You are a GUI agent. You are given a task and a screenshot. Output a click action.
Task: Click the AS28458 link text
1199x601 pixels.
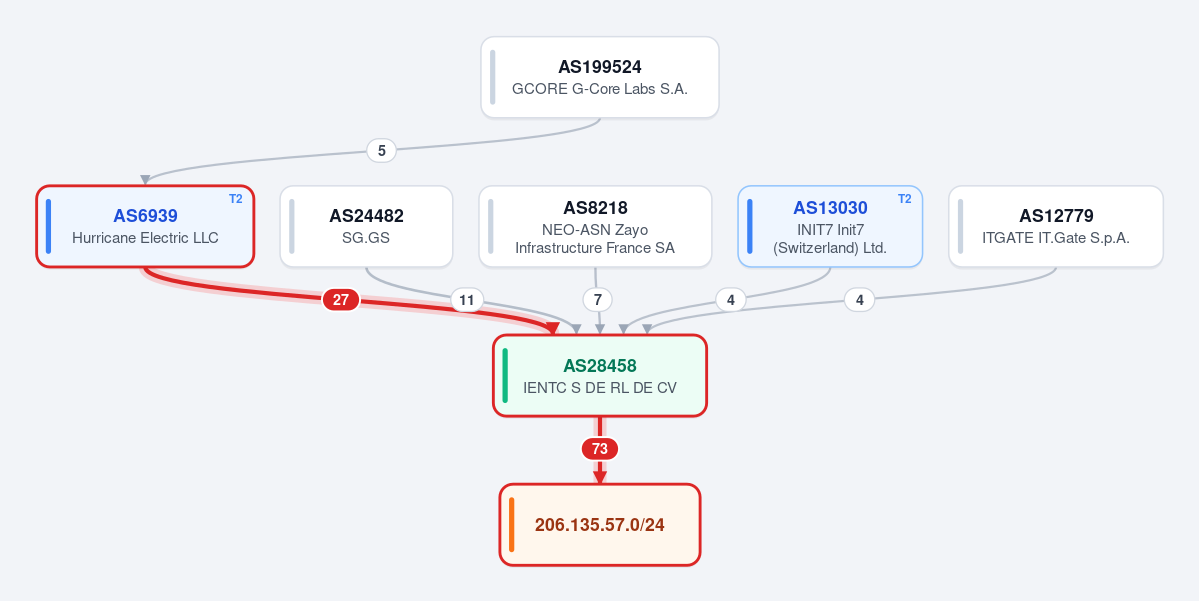coord(600,366)
